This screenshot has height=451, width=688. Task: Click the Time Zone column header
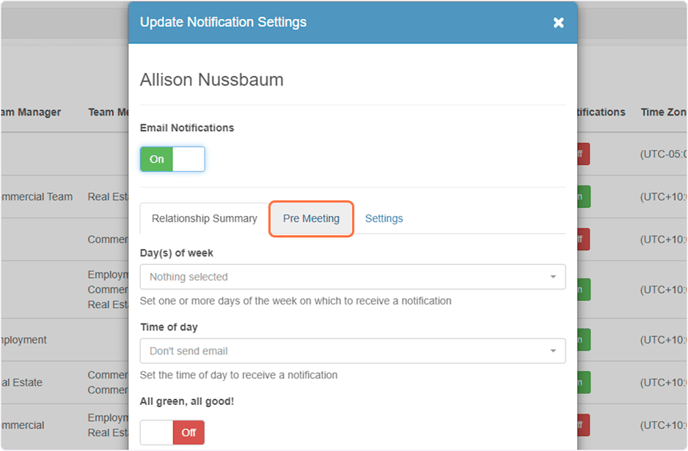(x=663, y=112)
